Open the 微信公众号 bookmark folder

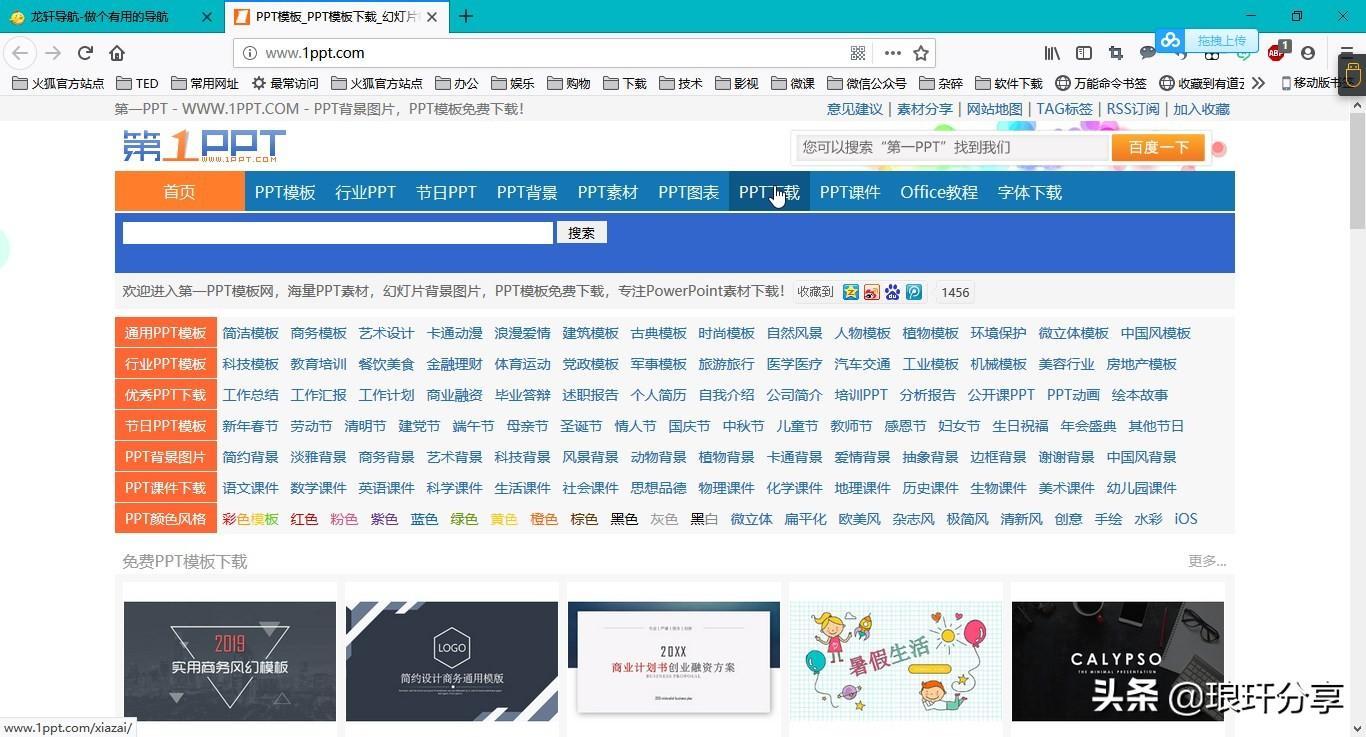coord(866,83)
